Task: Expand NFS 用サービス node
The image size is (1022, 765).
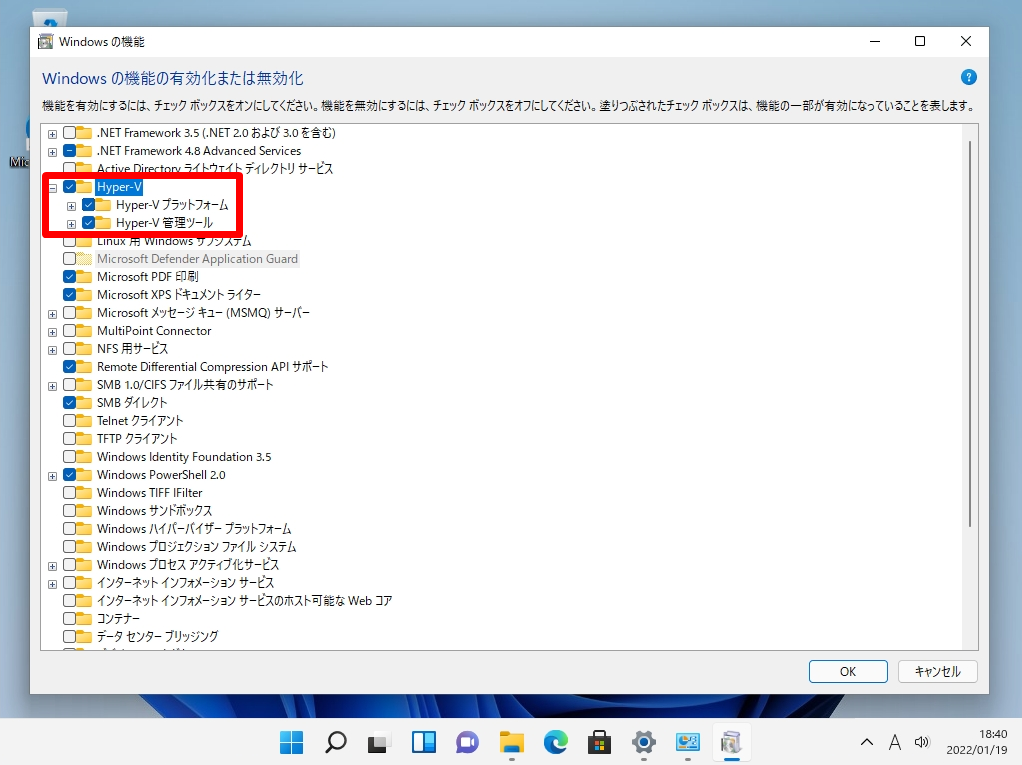Action: pos(52,350)
